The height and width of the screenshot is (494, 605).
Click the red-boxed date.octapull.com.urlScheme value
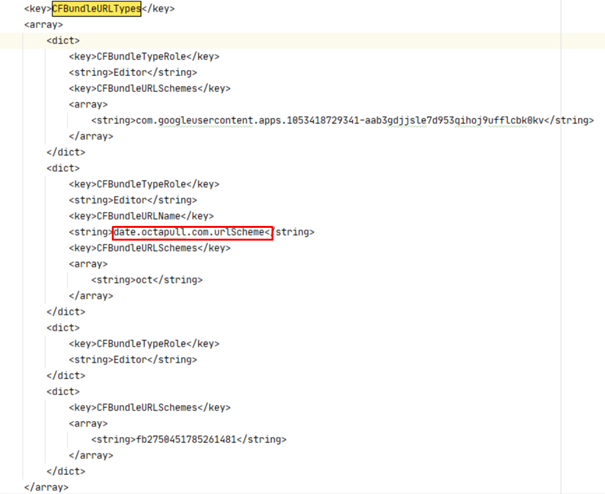(192, 232)
